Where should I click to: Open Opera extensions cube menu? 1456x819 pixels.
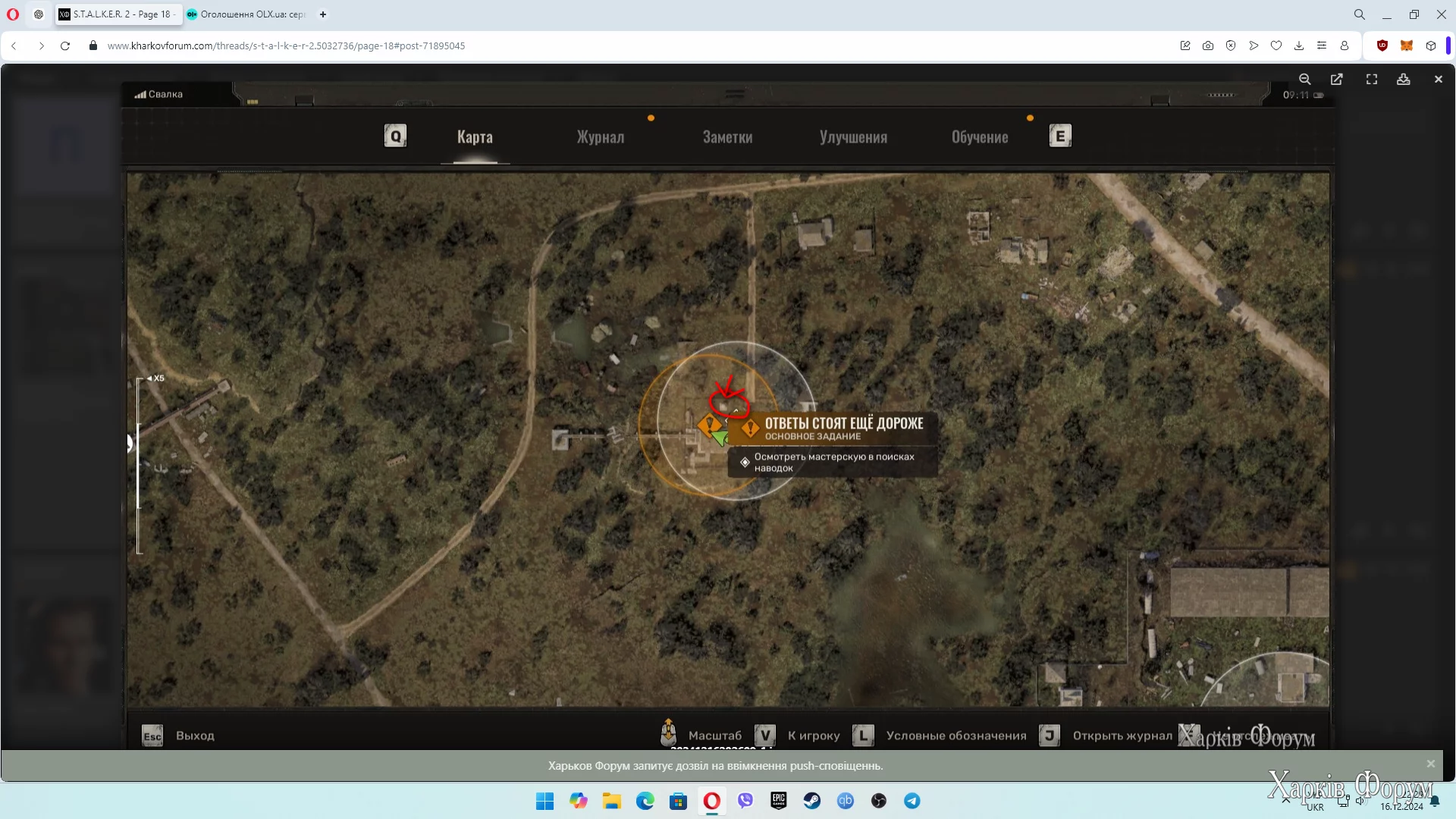[1431, 45]
